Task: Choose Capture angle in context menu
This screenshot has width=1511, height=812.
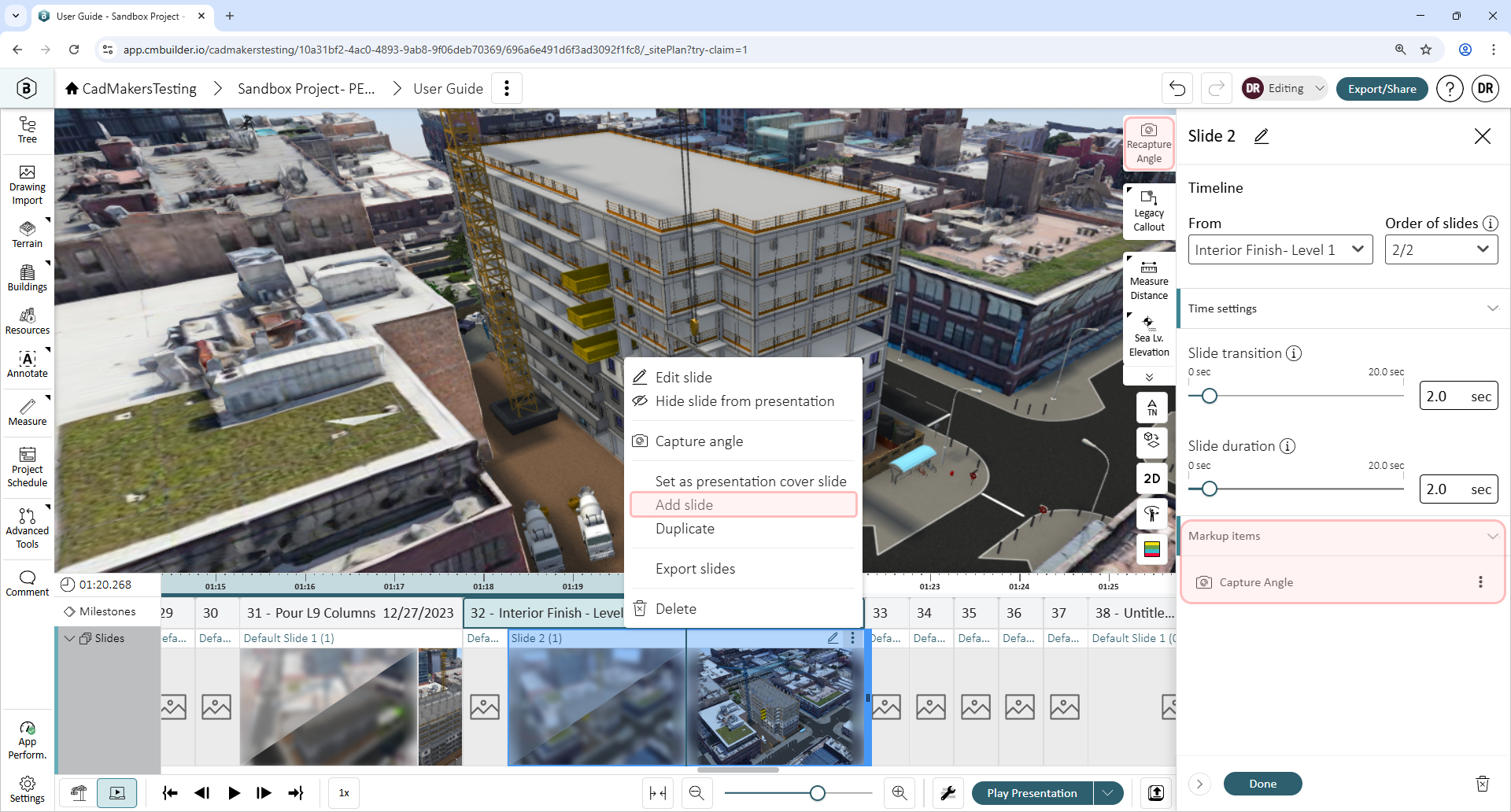Action: [744, 441]
